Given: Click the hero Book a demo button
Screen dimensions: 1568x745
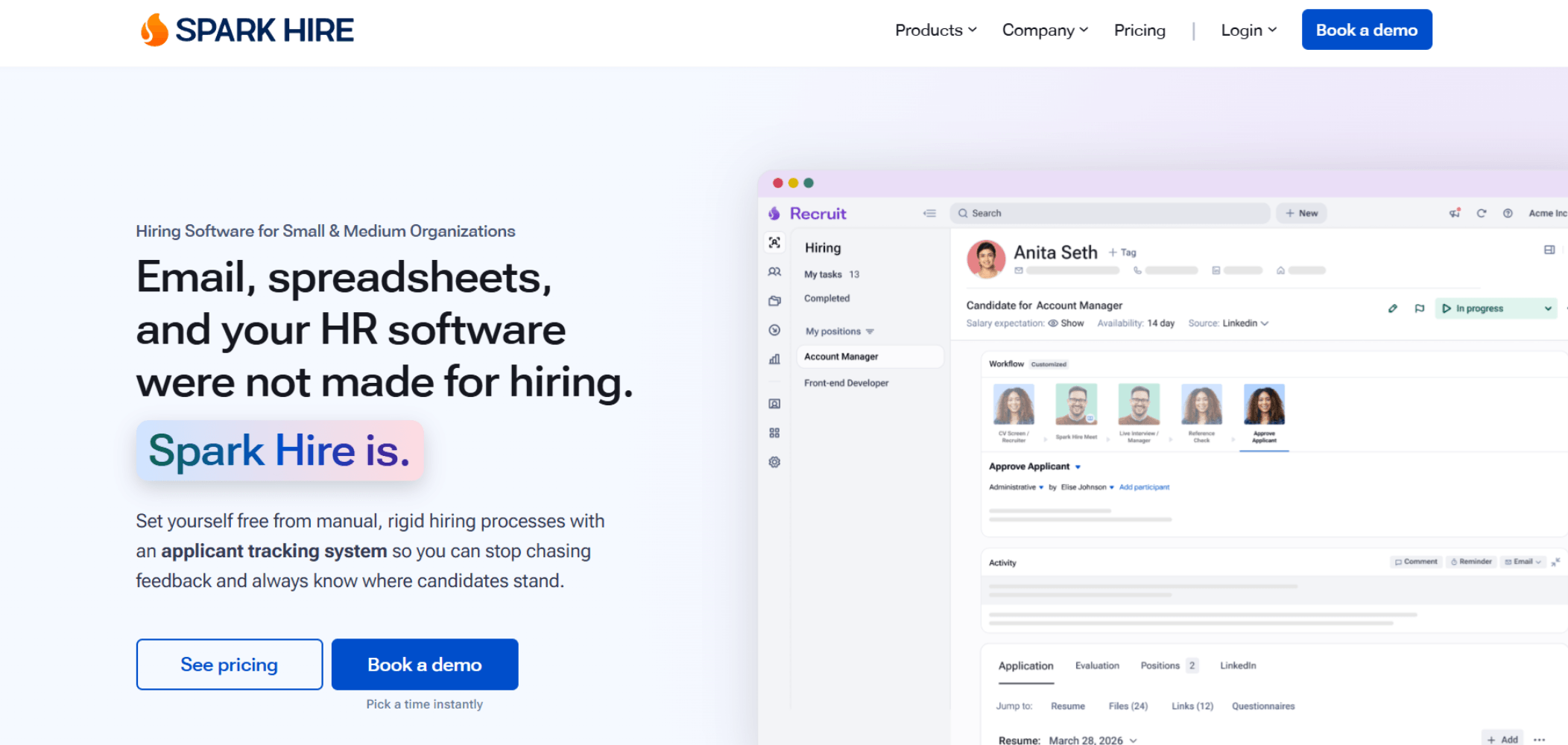Looking at the screenshot, I should 425,665.
